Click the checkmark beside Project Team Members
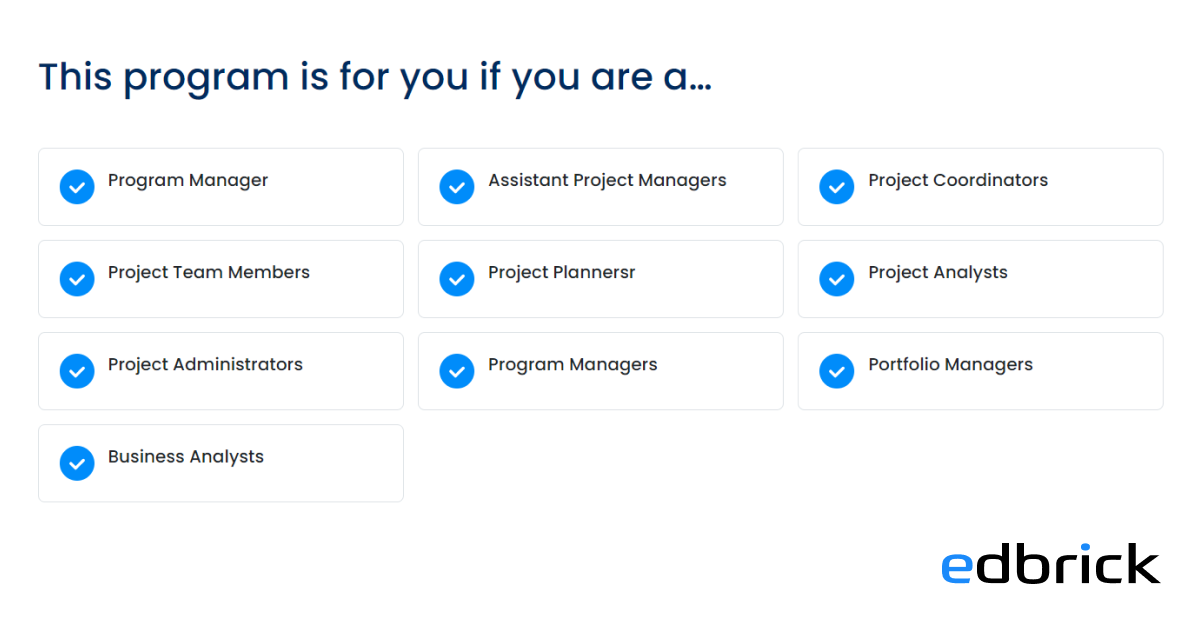Screen dimensions: 1200x628 (x=77, y=279)
